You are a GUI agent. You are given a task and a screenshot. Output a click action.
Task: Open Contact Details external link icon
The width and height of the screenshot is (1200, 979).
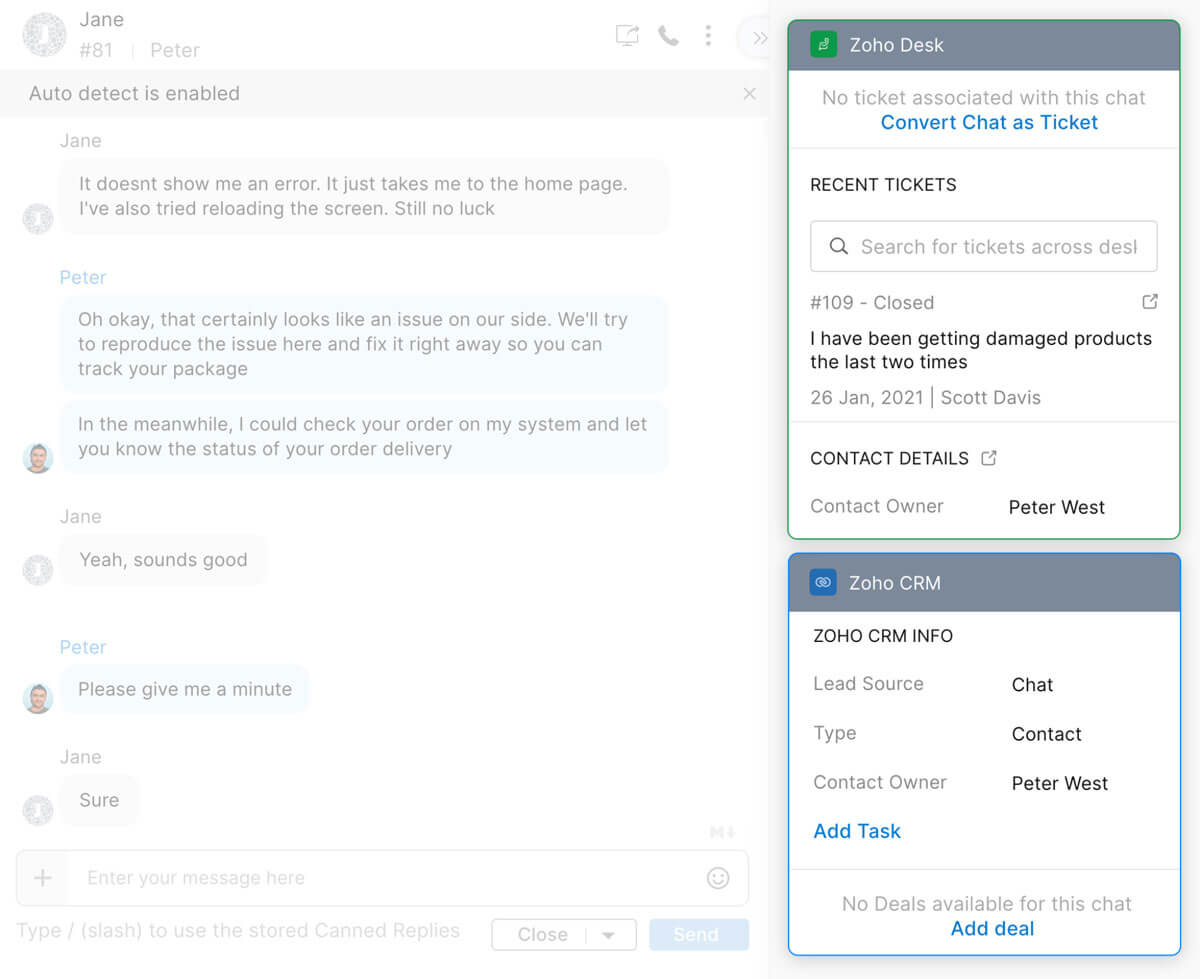tap(989, 458)
